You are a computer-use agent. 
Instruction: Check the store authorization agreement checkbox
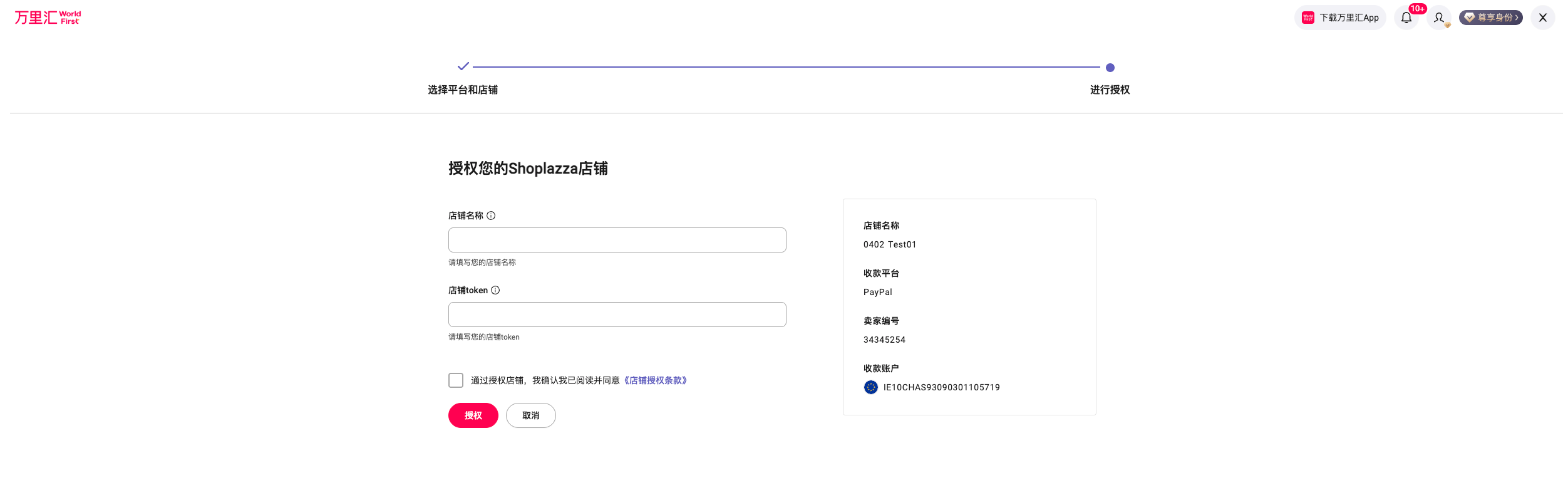(456, 380)
